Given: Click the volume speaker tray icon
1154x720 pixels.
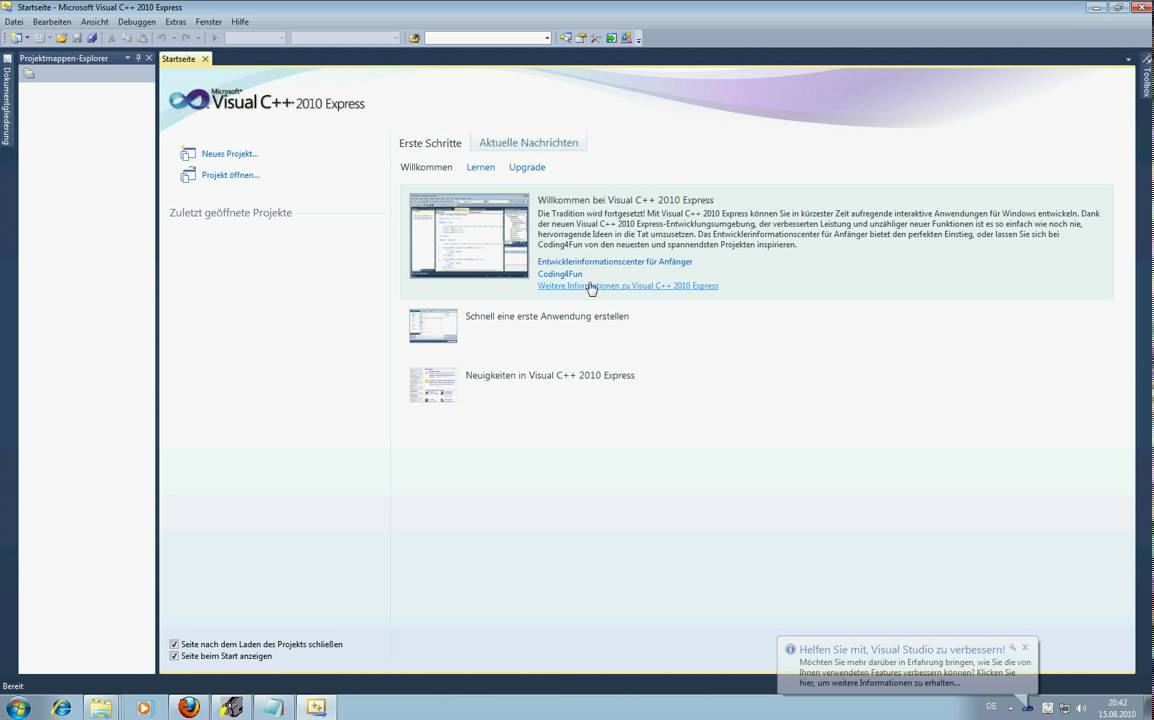Looking at the screenshot, I should point(1080,708).
